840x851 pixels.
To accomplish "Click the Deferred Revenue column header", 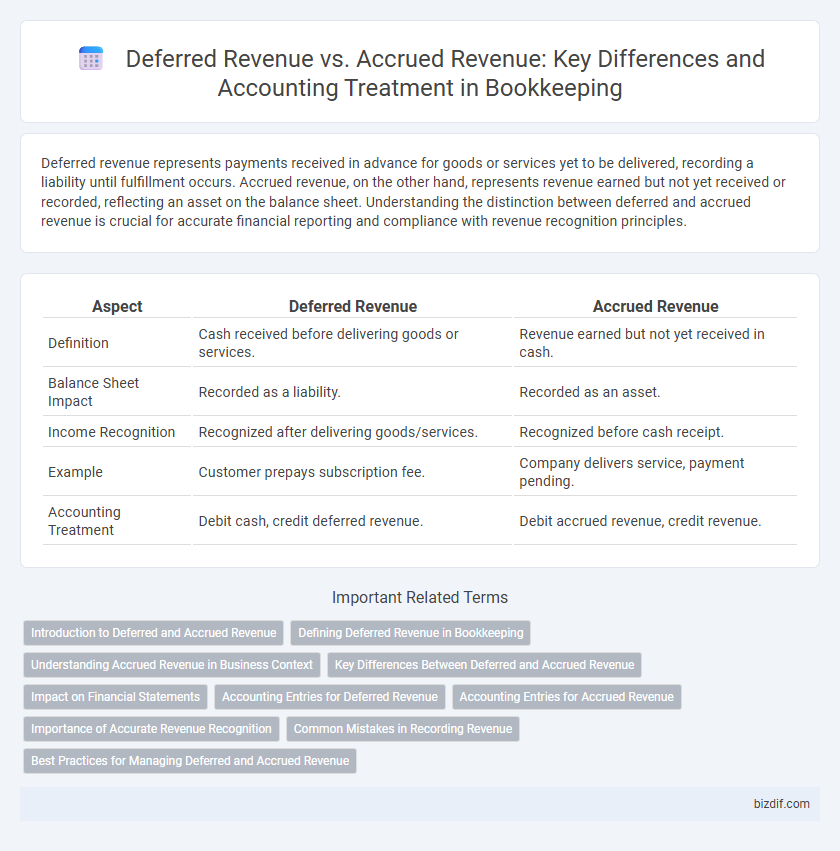I will pos(353,307).
